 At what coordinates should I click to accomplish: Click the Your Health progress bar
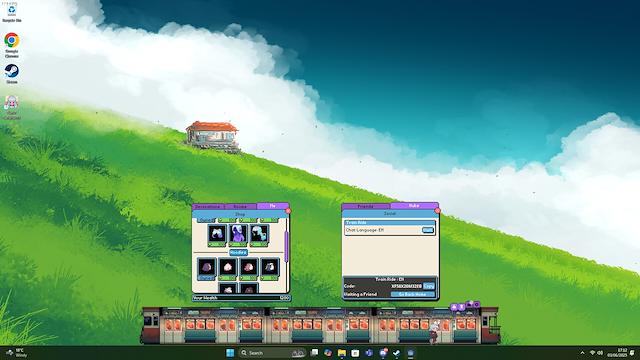[x=241, y=298]
